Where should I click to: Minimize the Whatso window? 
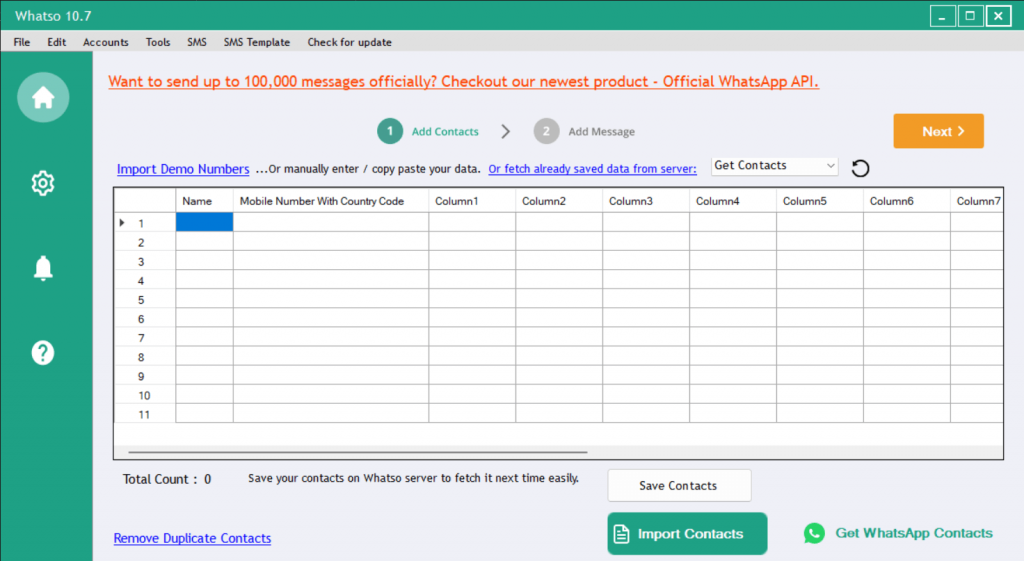coord(942,16)
